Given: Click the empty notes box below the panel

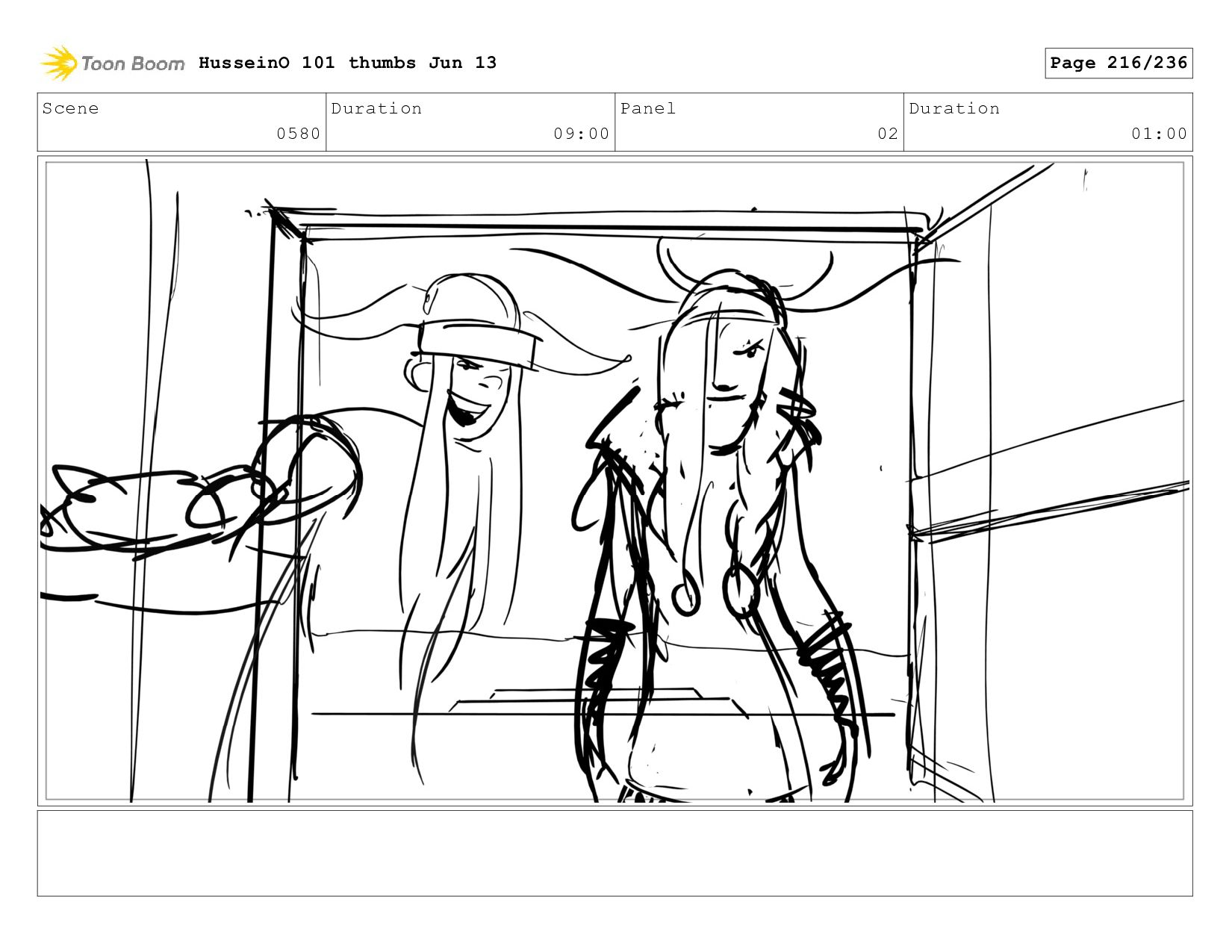Looking at the screenshot, I should [x=615, y=853].
